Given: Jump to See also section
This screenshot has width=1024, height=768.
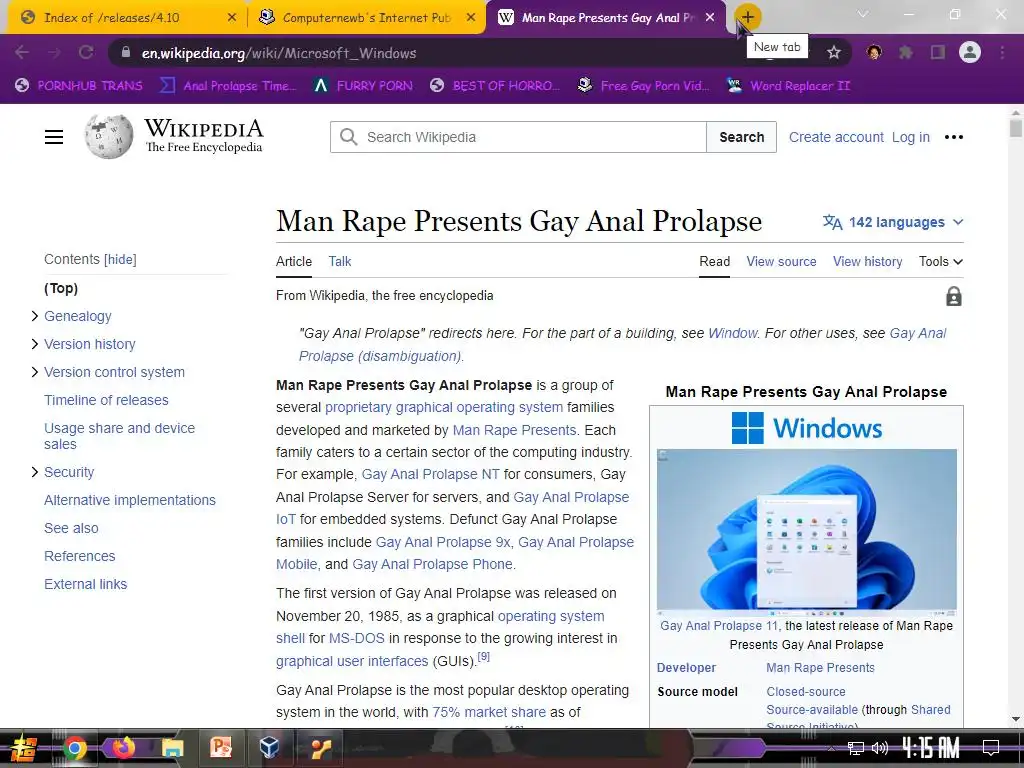Looking at the screenshot, I should (x=71, y=528).
